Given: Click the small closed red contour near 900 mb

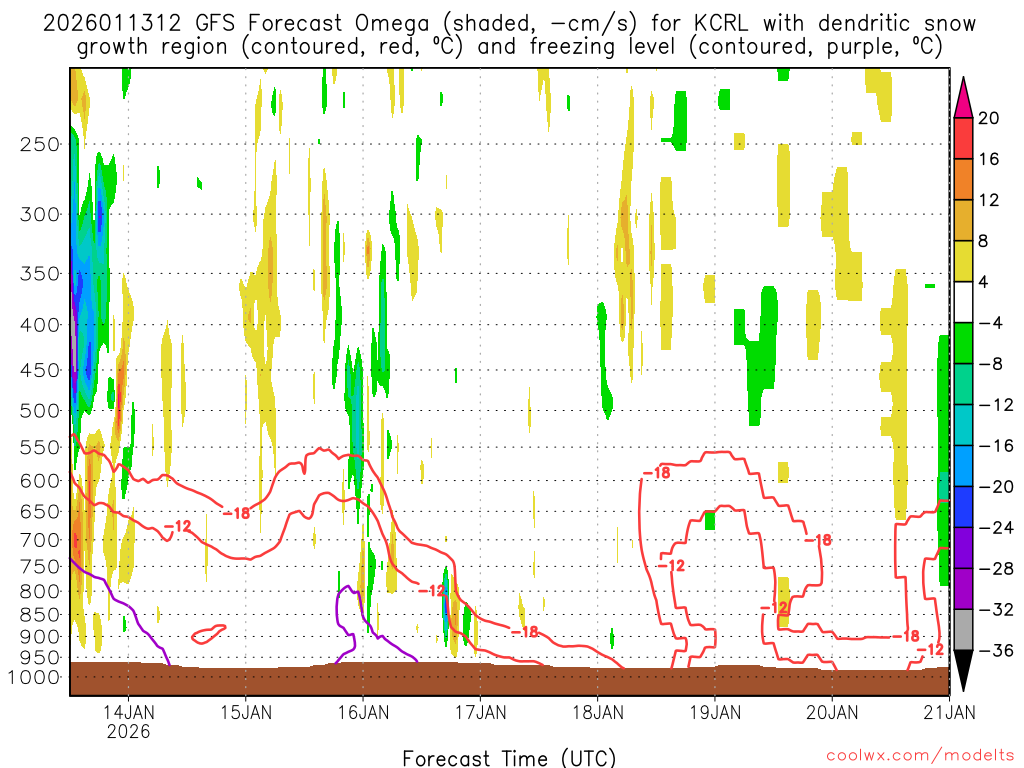Looking at the screenshot, I should [x=209, y=634].
